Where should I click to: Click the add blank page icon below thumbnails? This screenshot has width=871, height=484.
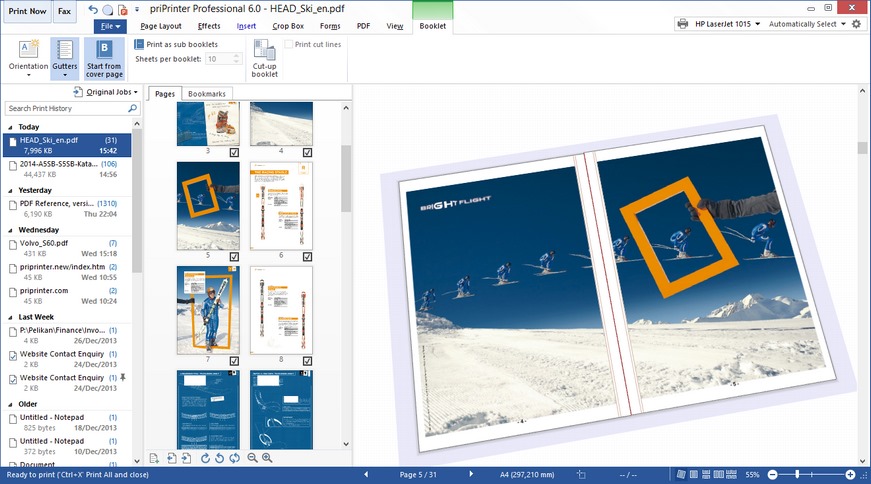coord(154,458)
